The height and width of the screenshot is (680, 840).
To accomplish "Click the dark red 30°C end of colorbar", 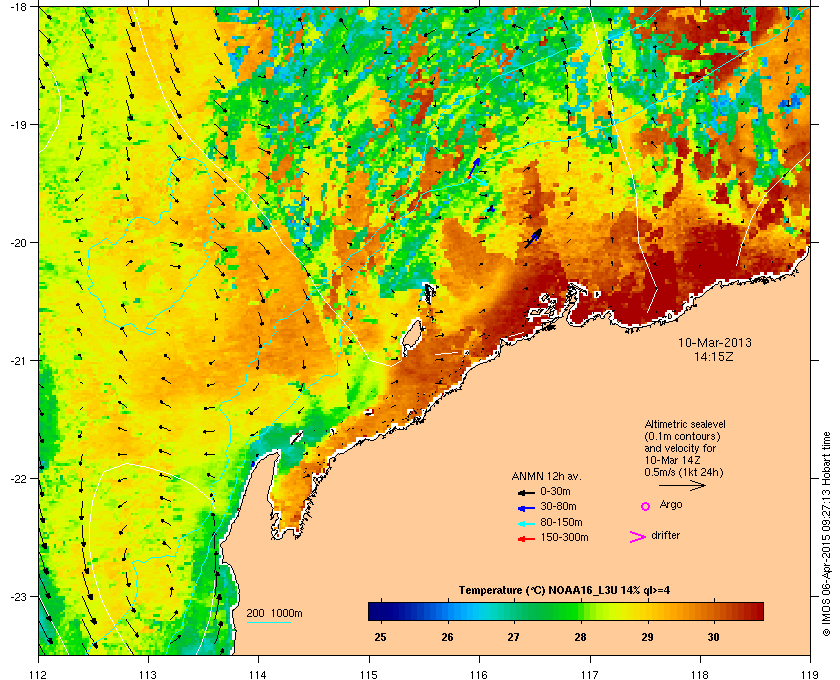I will tap(753, 611).
